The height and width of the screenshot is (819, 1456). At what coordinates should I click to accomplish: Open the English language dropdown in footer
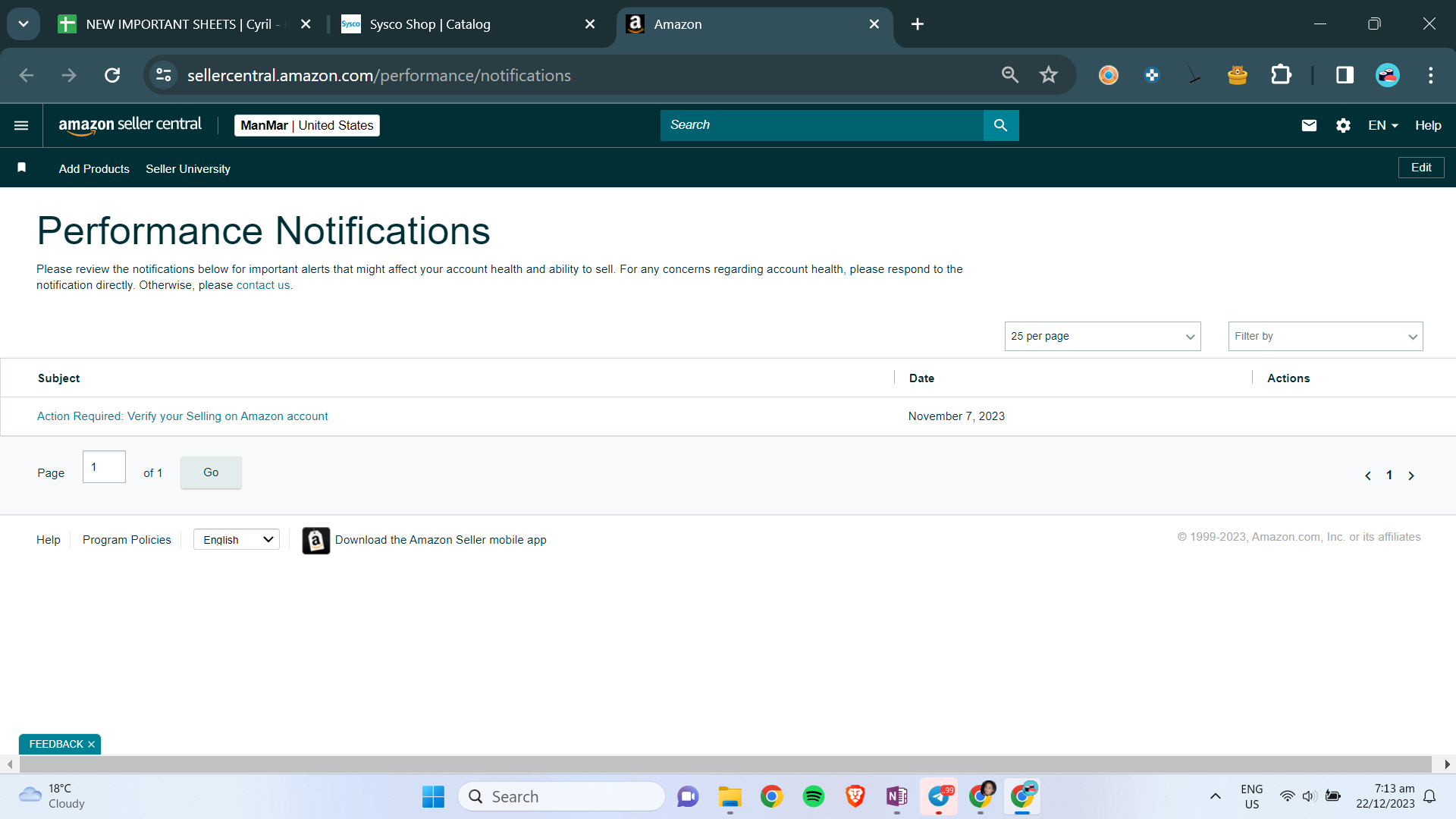coord(237,539)
